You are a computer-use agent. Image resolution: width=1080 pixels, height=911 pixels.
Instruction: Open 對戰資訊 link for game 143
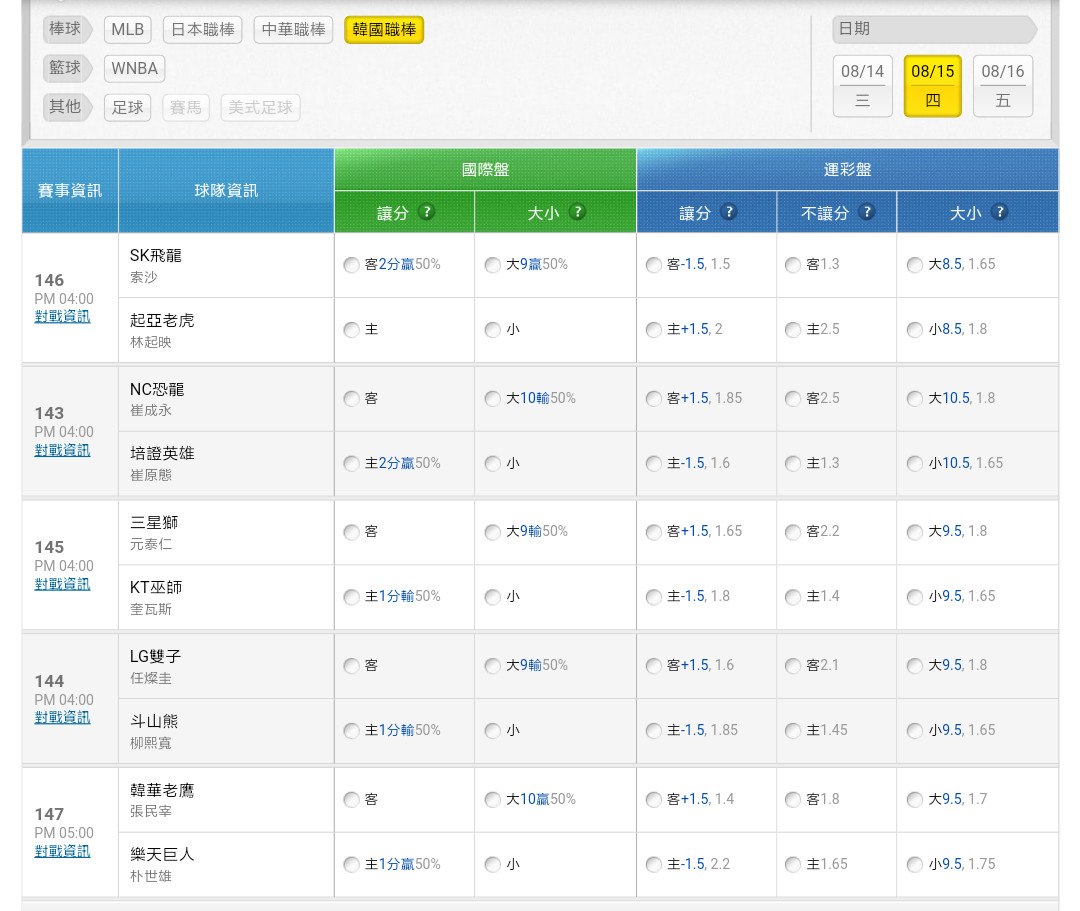point(62,450)
